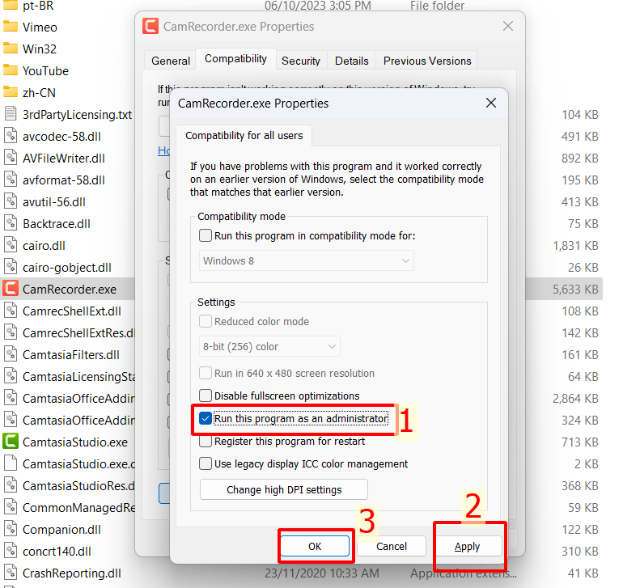Close the front CamRecorder.exe Properties dialog
This screenshot has height=588, width=640.
[x=491, y=103]
